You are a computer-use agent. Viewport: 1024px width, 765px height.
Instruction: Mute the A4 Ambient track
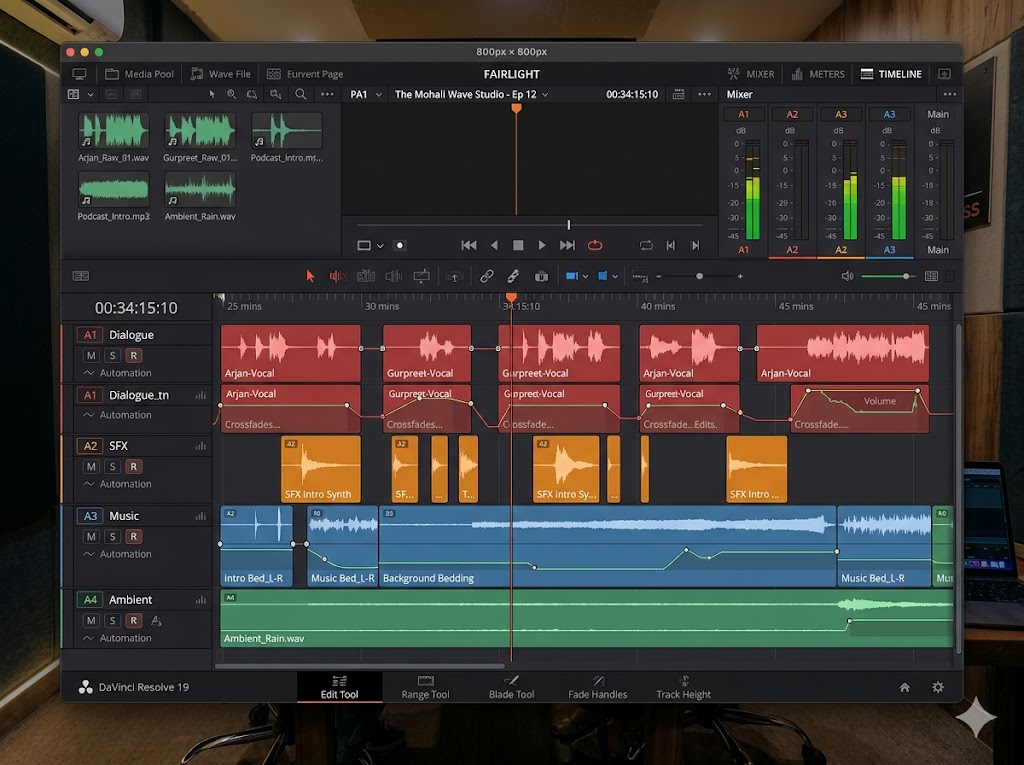tap(91, 621)
